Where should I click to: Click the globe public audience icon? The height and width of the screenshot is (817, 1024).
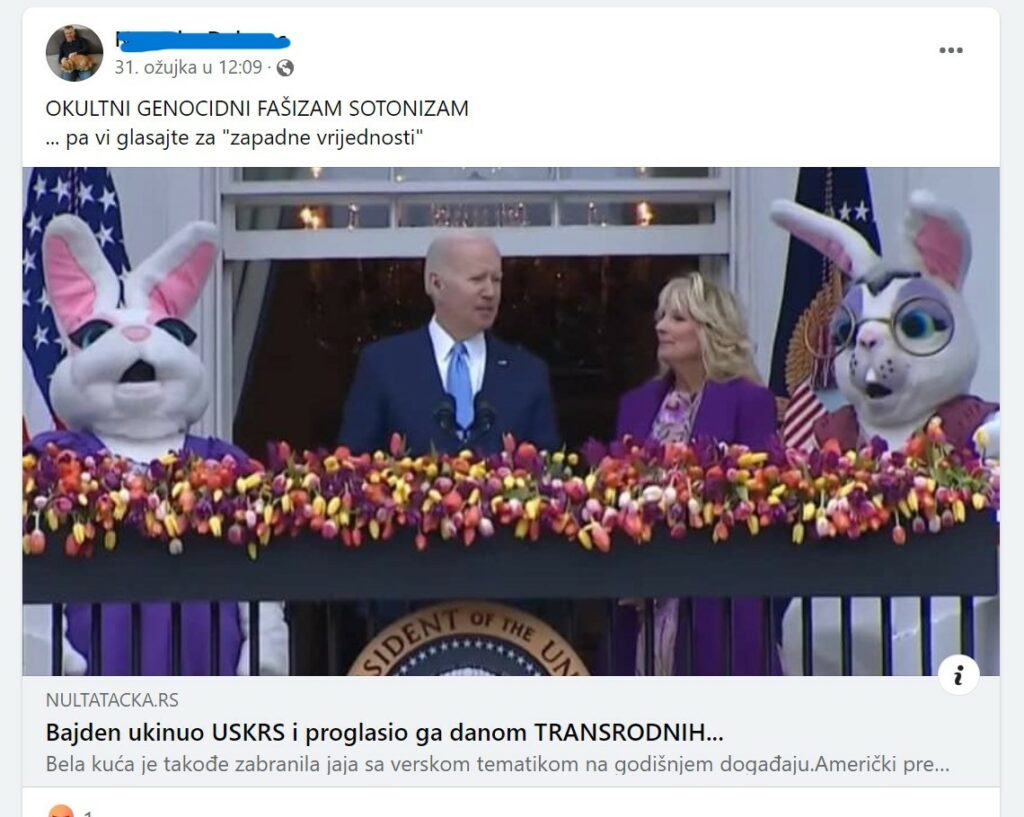point(285,67)
